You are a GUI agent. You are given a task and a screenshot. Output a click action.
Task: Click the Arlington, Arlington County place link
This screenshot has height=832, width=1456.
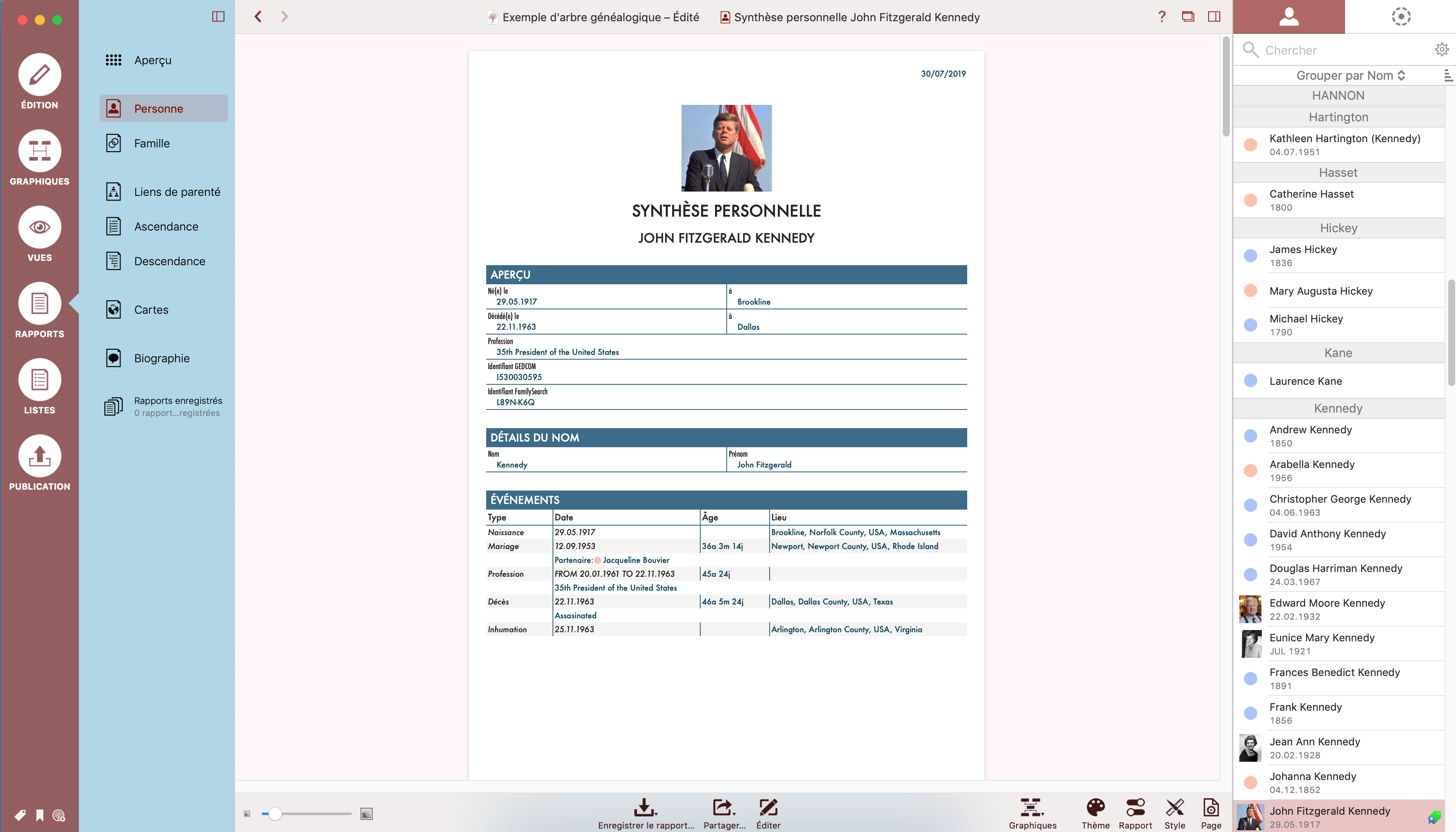point(846,629)
